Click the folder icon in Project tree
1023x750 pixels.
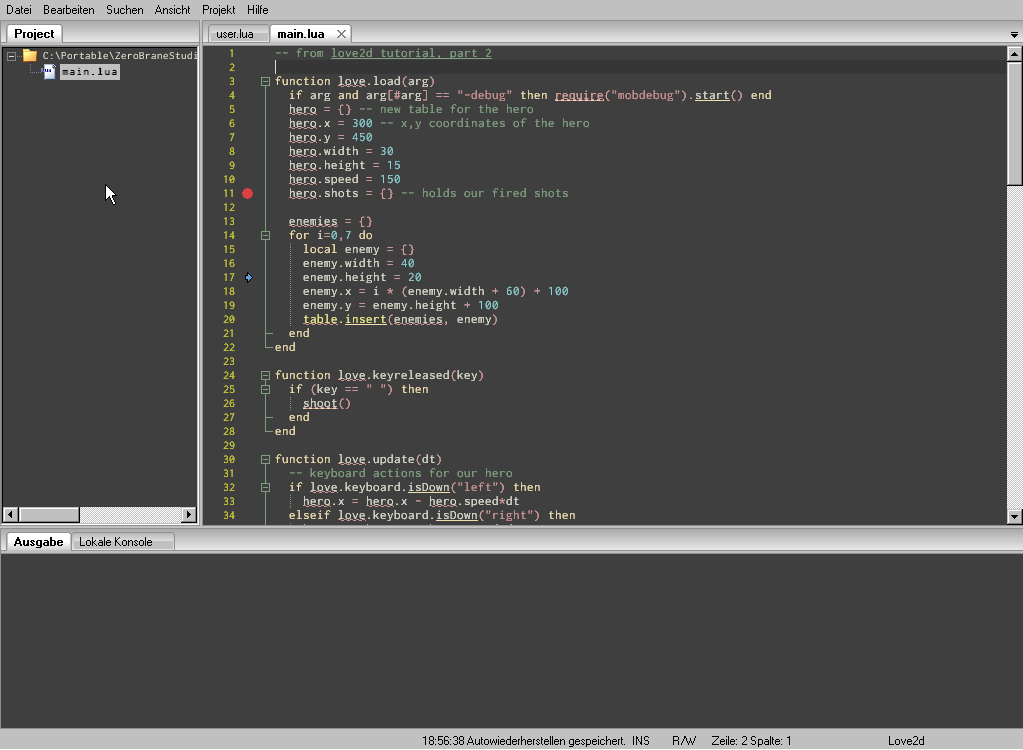(30, 56)
